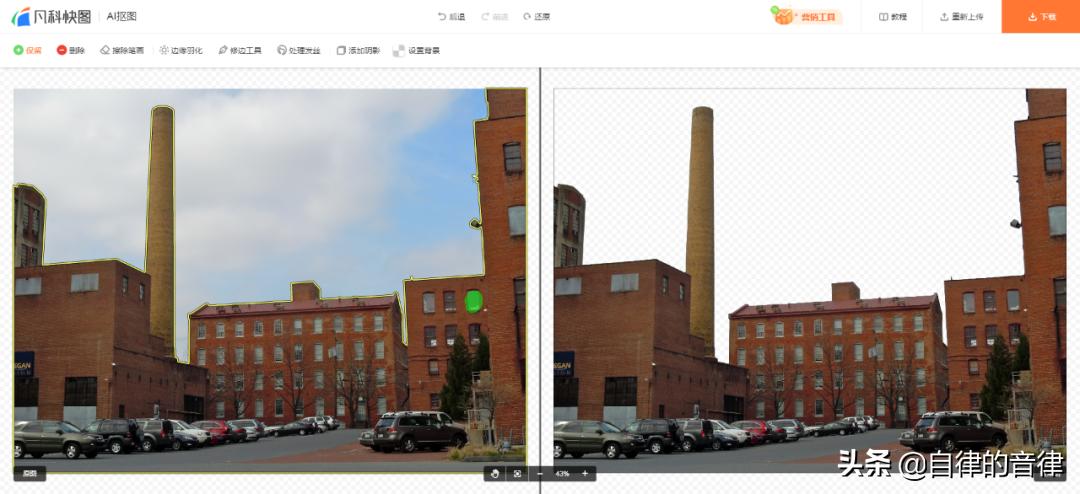Click the add shadow (添加阴影) option
This screenshot has height=494, width=1080.
(x=358, y=50)
